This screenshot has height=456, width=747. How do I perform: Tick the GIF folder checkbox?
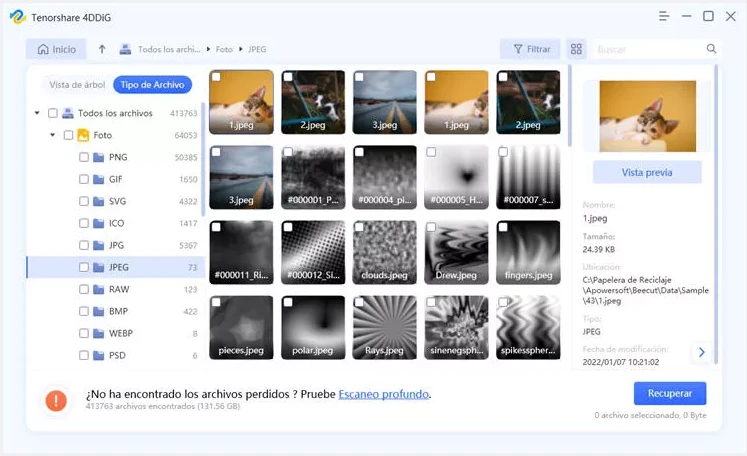84,179
